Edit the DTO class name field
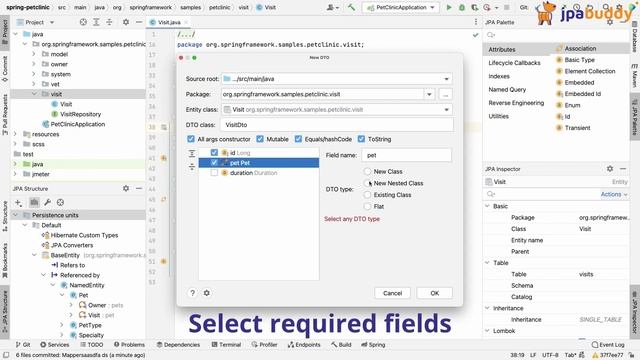Screen dimensions: 640x360 tap(337, 125)
